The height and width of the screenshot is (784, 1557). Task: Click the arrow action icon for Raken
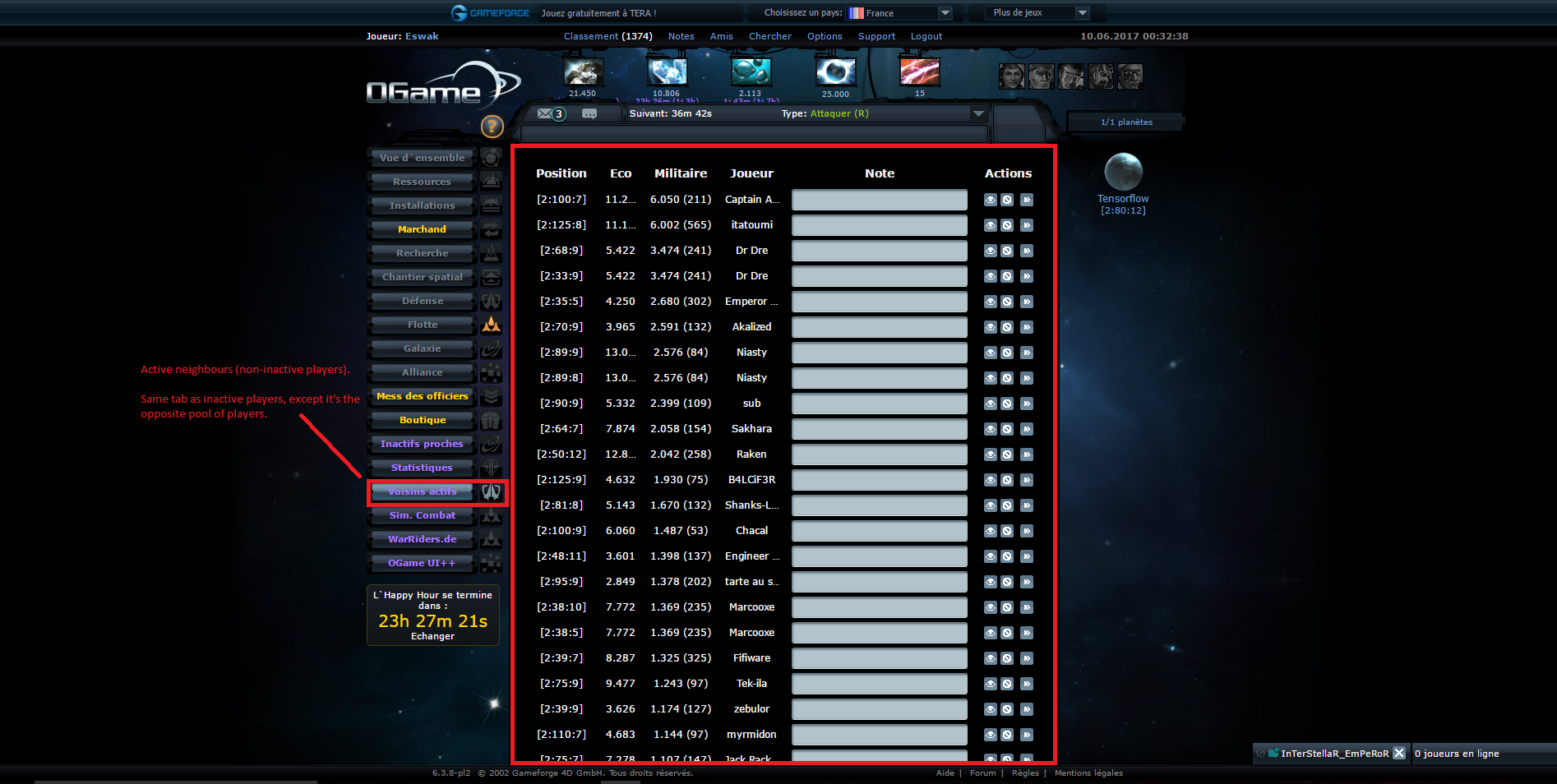(x=1027, y=454)
